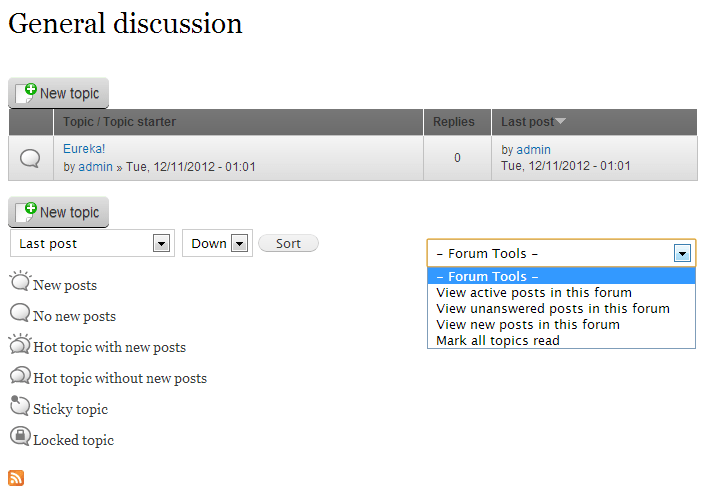Click the topic status icon beside Eureka!

pos(31,158)
